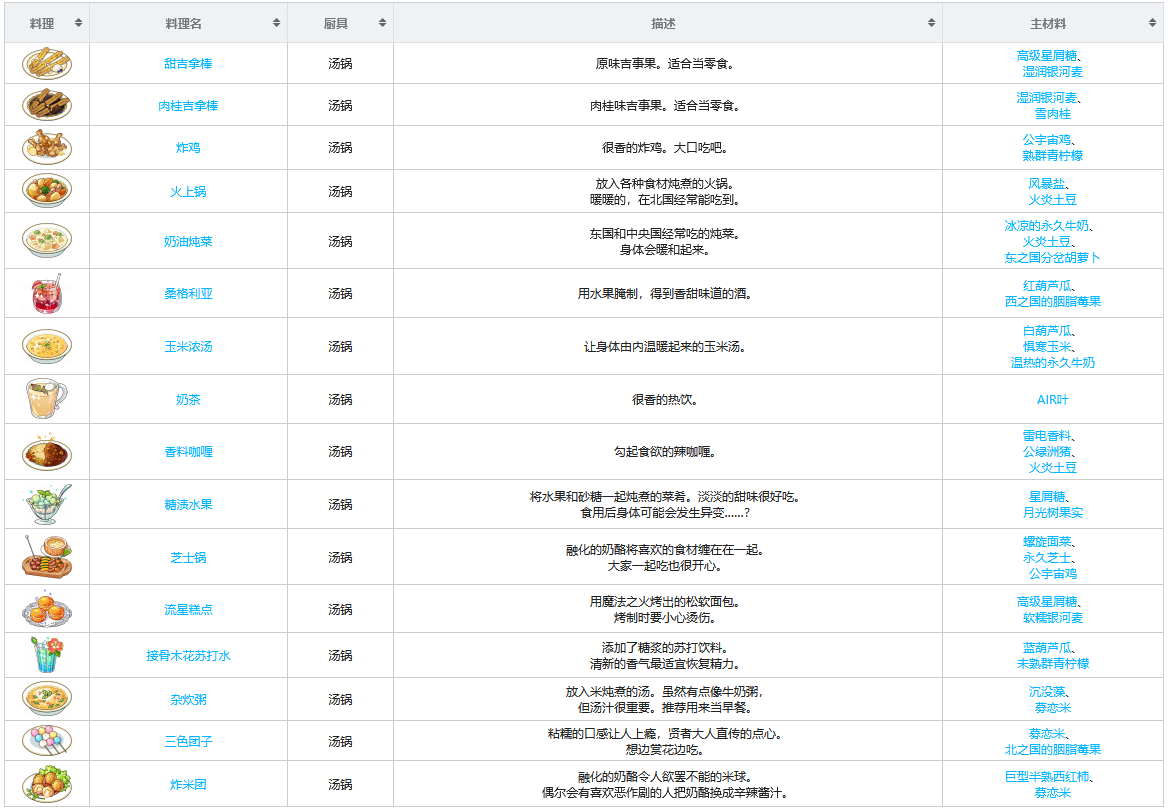Click the 炸米团 rice ball image
This screenshot has width=1169, height=811.
[x=47, y=784]
